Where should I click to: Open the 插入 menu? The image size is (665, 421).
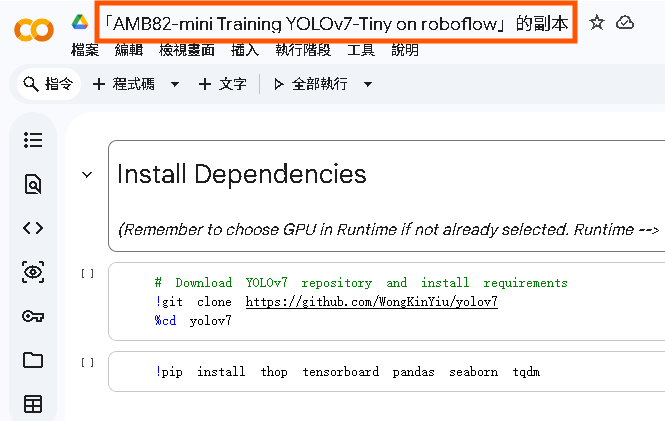245,50
